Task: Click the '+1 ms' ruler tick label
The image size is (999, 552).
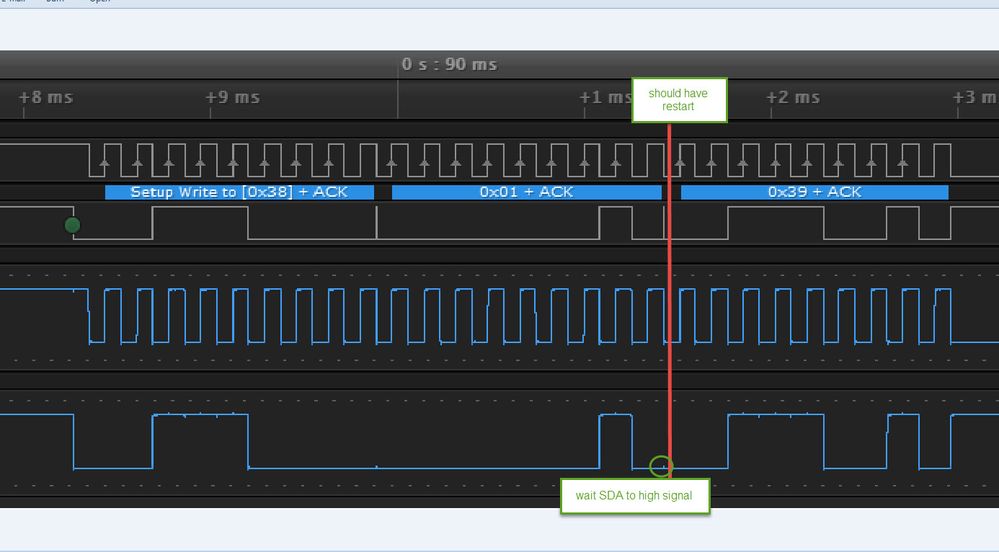Action: pos(605,98)
